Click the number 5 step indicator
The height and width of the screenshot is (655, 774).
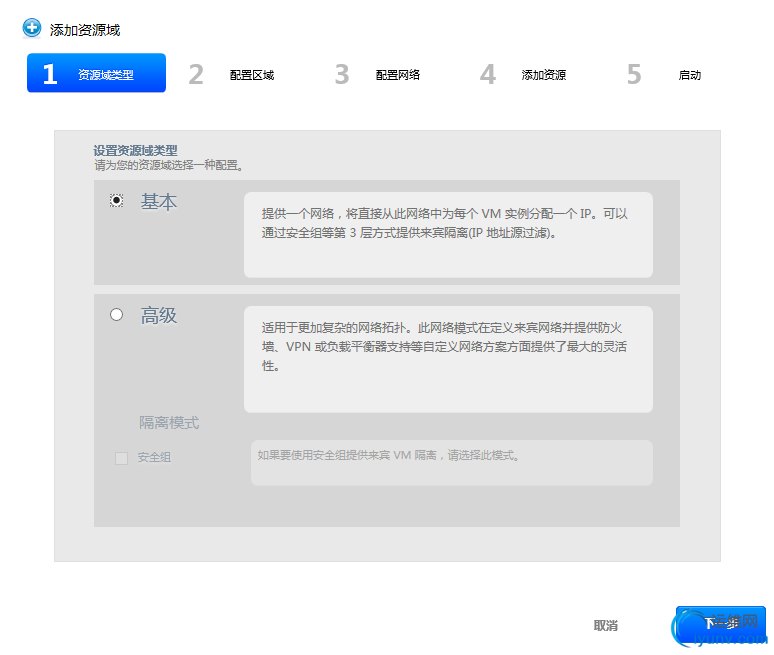click(634, 75)
